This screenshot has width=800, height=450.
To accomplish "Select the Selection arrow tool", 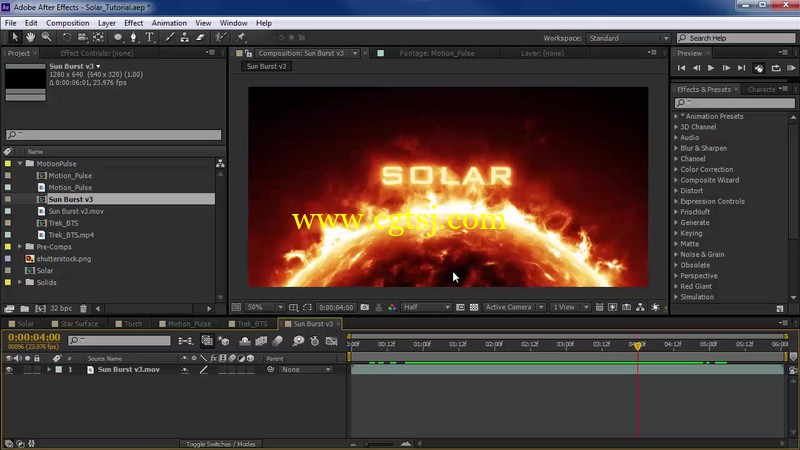I will point(15,37).
